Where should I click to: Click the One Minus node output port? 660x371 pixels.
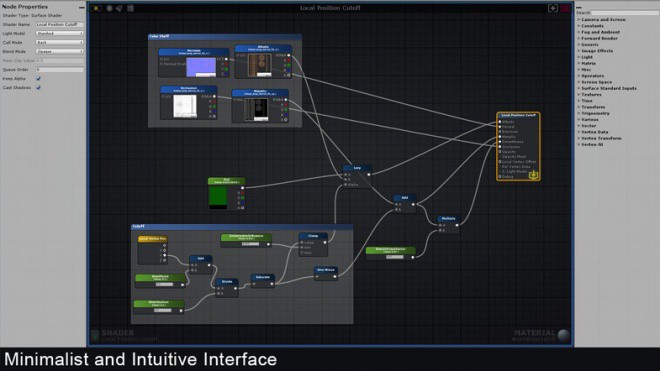pos(335,277)
